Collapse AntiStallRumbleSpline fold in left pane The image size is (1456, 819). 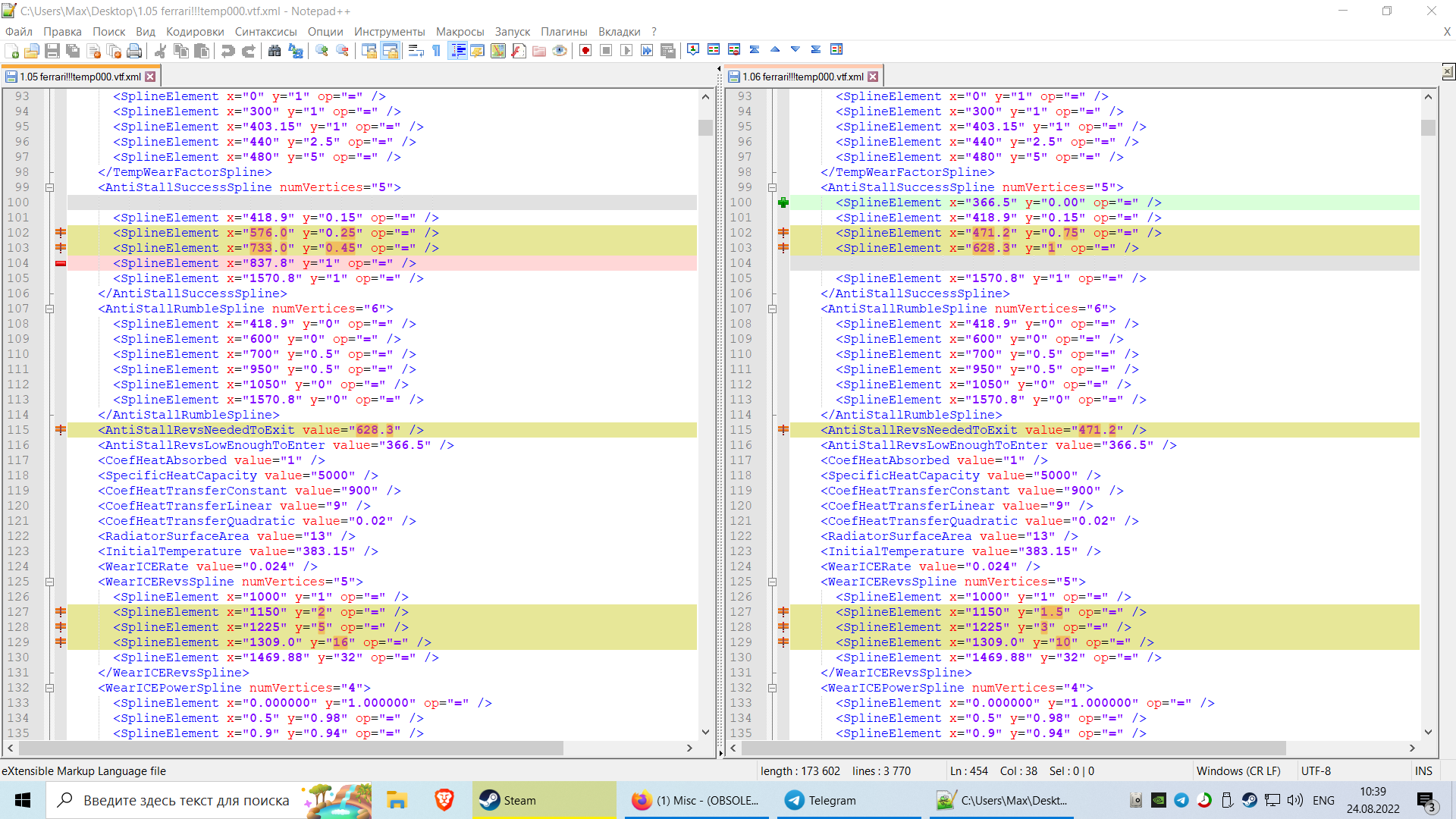[x=49, y=309]
